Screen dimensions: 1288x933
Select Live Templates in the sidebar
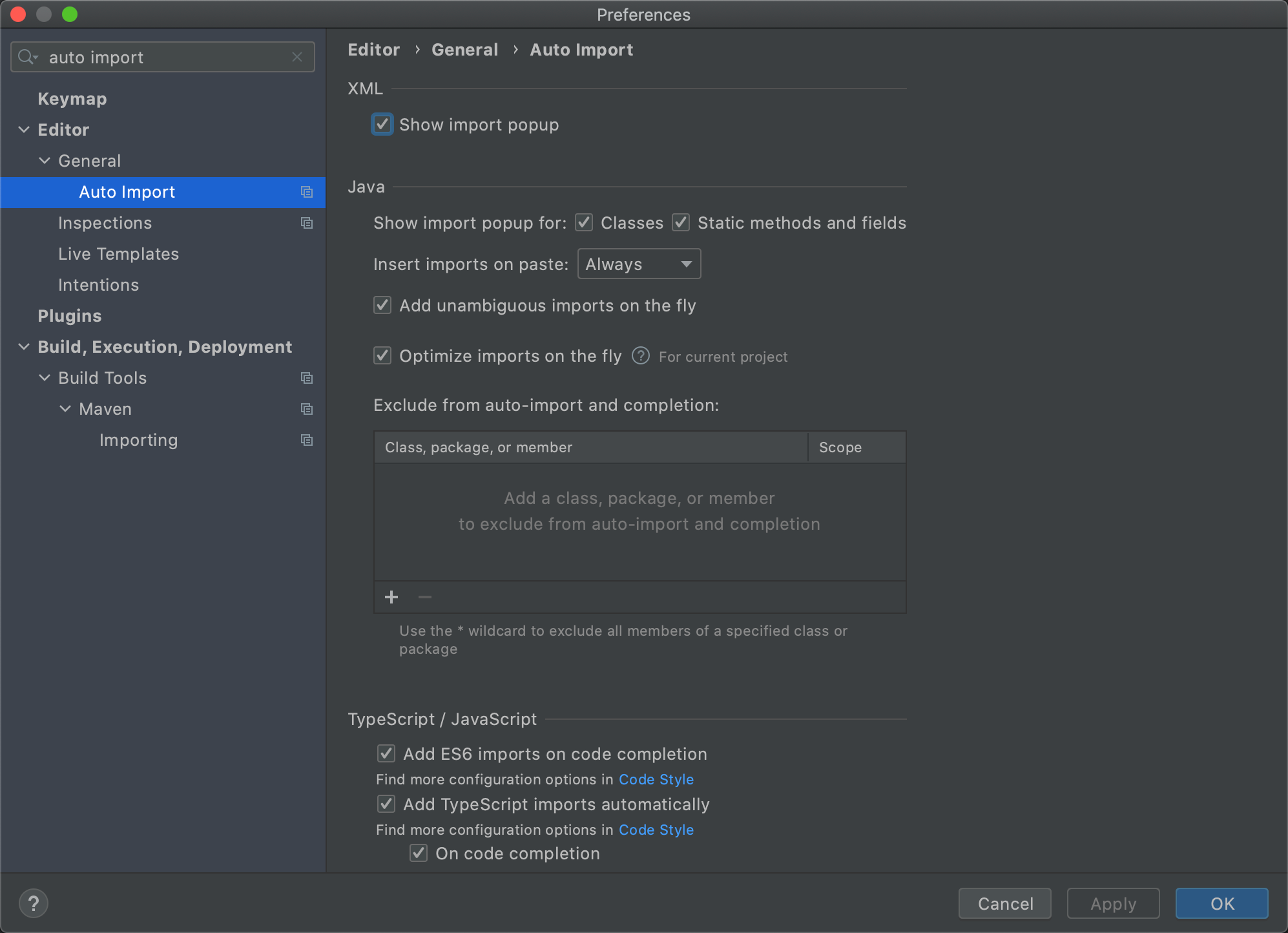tap(118, 254)
